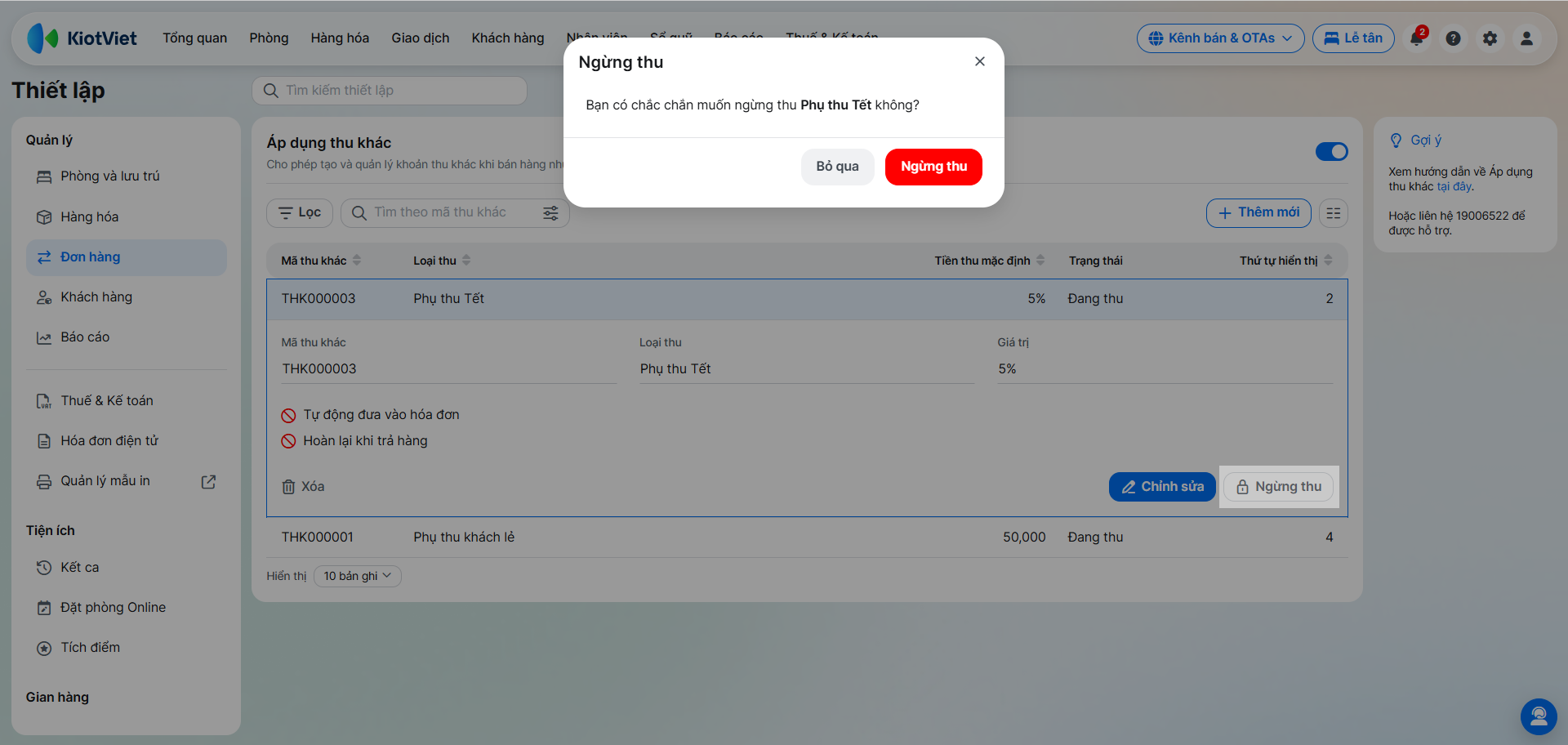1568x745 pixels.
Task: Open the support chat bubble icon
Action: click(x=1539, y=717)
